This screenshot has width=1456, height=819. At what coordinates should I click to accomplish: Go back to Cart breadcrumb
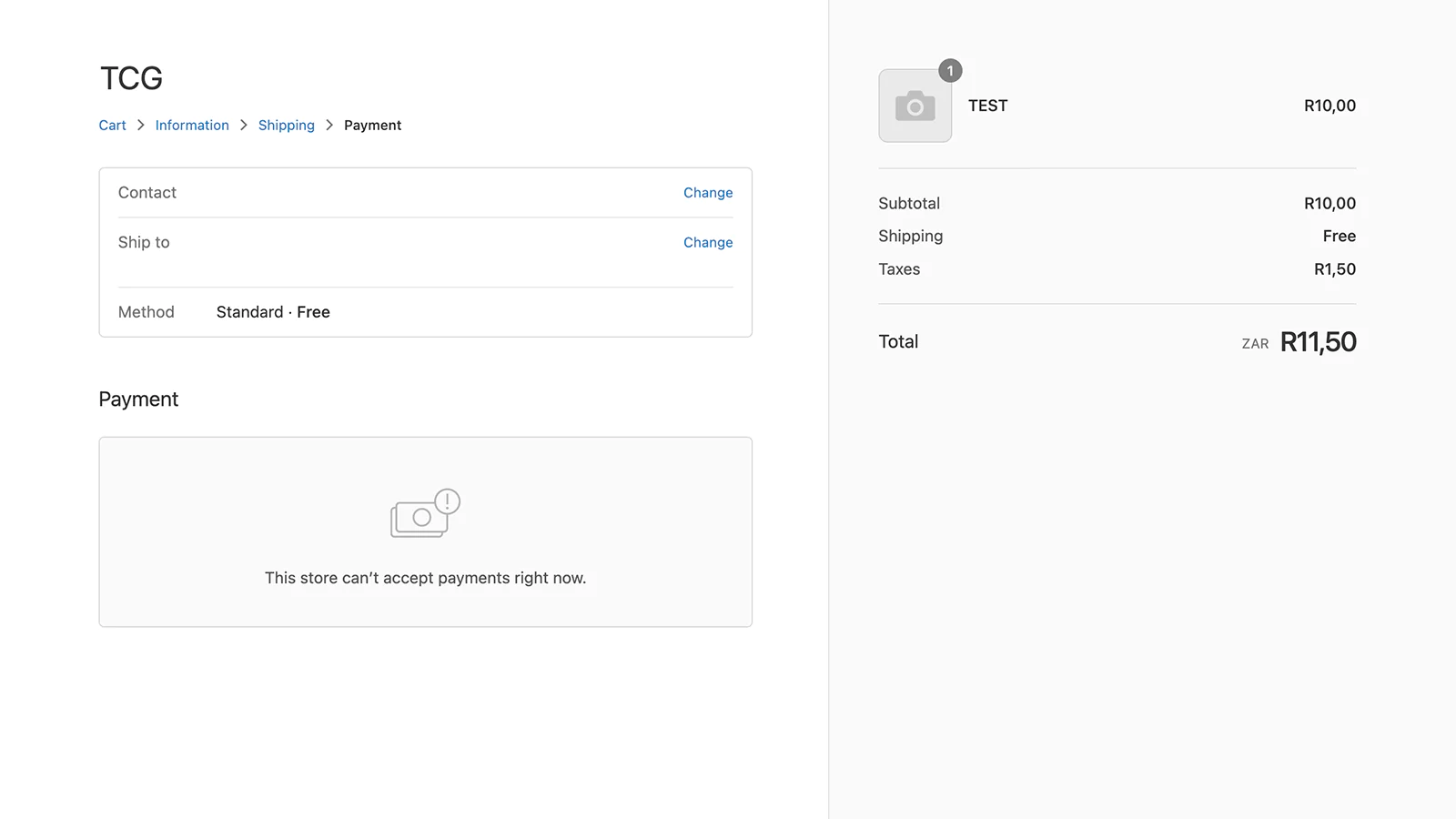112,126
